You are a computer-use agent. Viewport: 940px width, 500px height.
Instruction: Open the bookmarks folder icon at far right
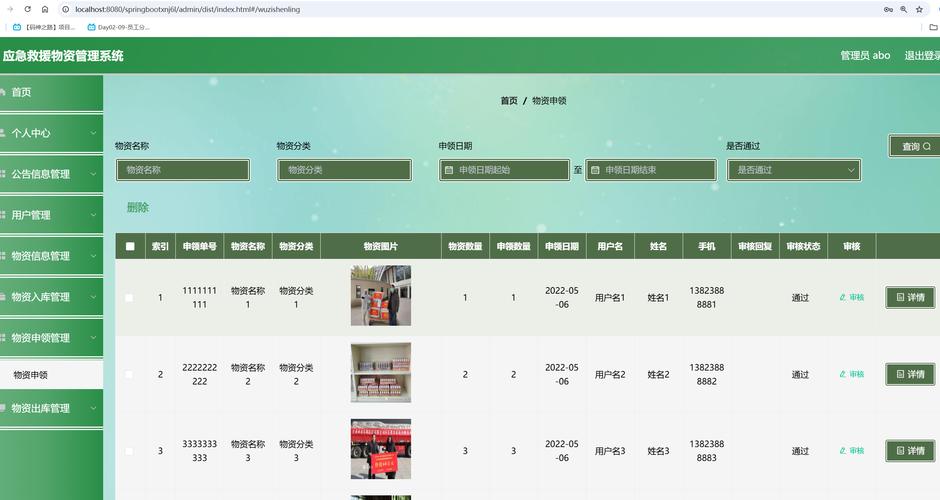(933, 27)
